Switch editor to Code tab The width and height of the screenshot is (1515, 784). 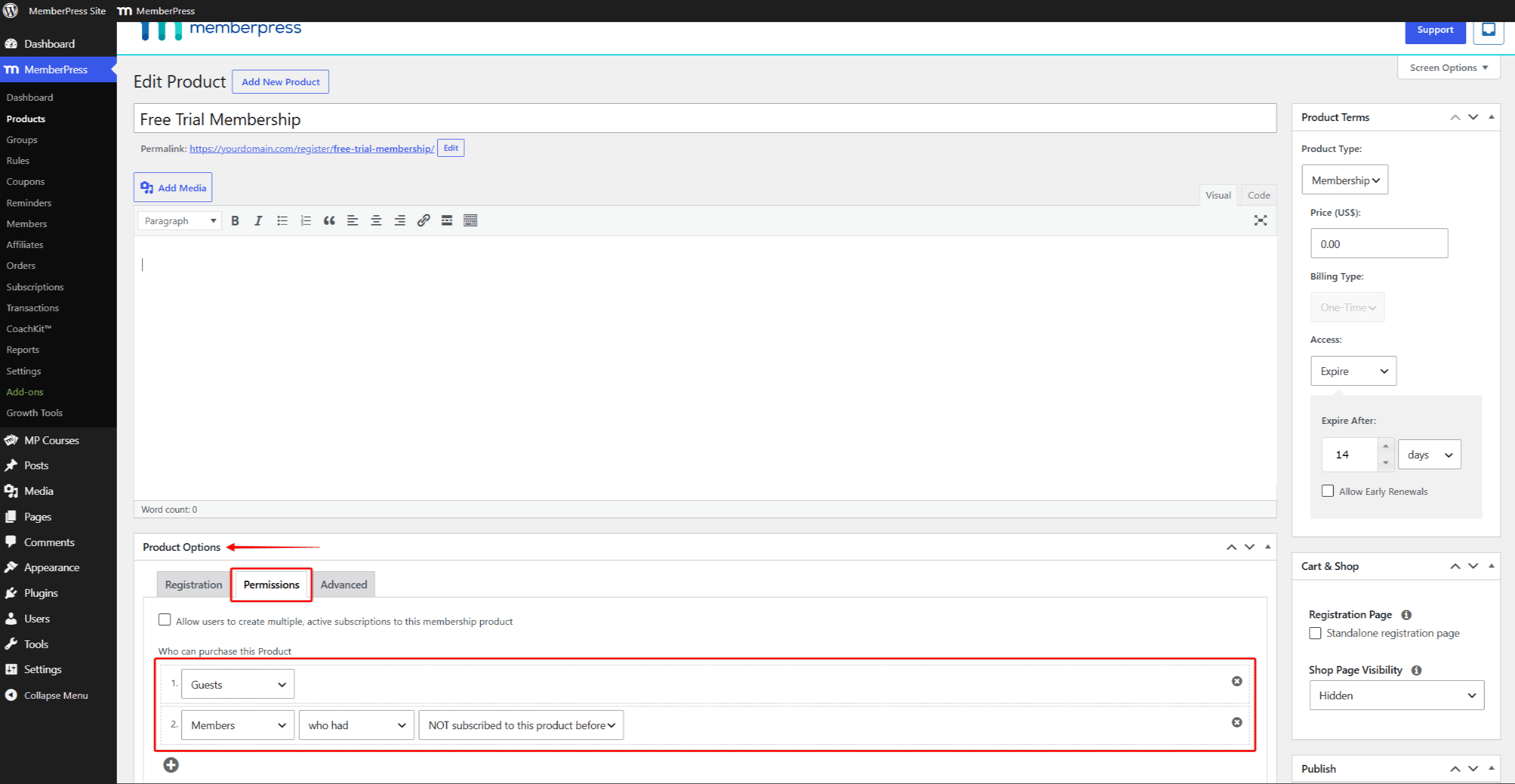1259,195
